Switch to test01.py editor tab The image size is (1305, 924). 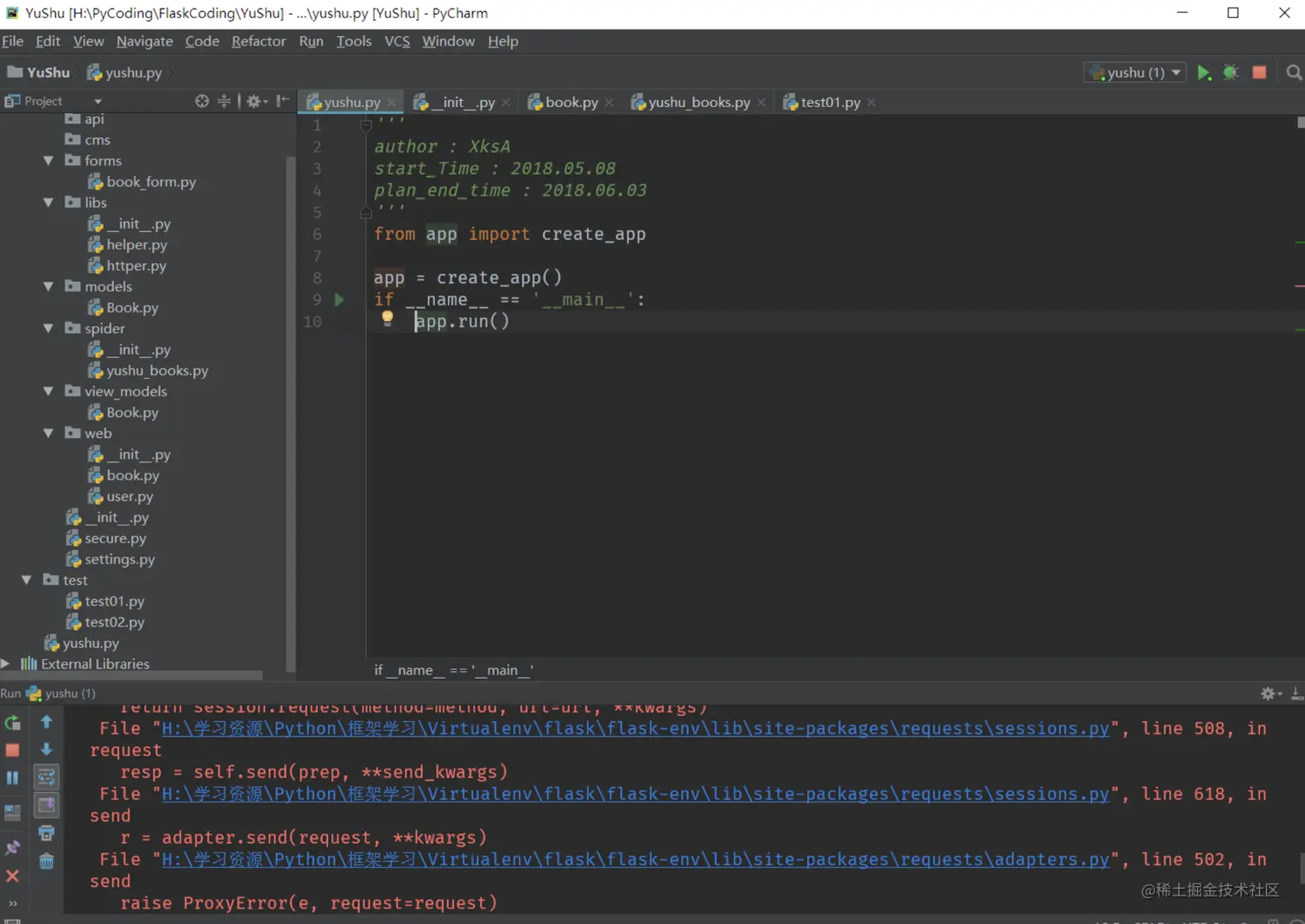pyautogui.click(x=829, y=102)
